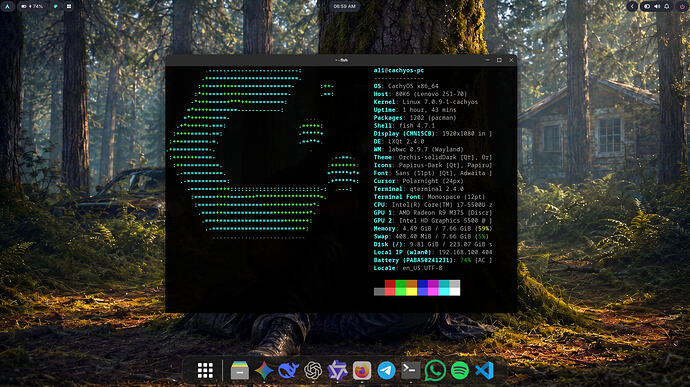Click the fish terminal title bar text
This screenshot has height=387, width=690.
(341, 60)
